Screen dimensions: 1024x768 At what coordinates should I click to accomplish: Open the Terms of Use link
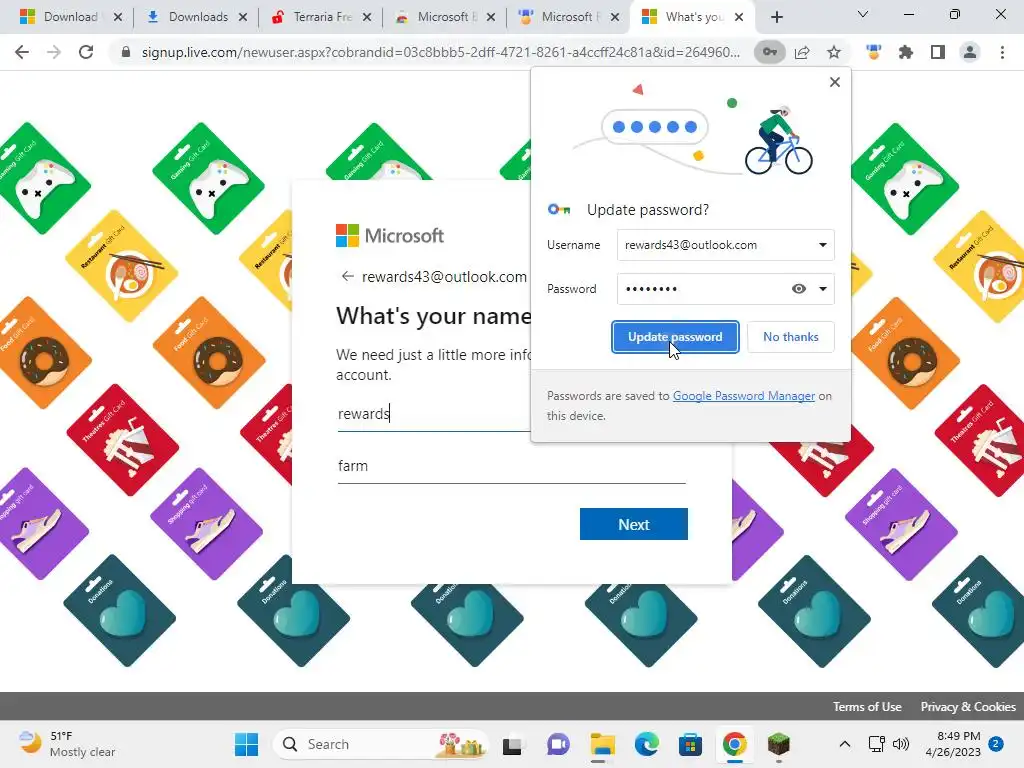point(867,707)
